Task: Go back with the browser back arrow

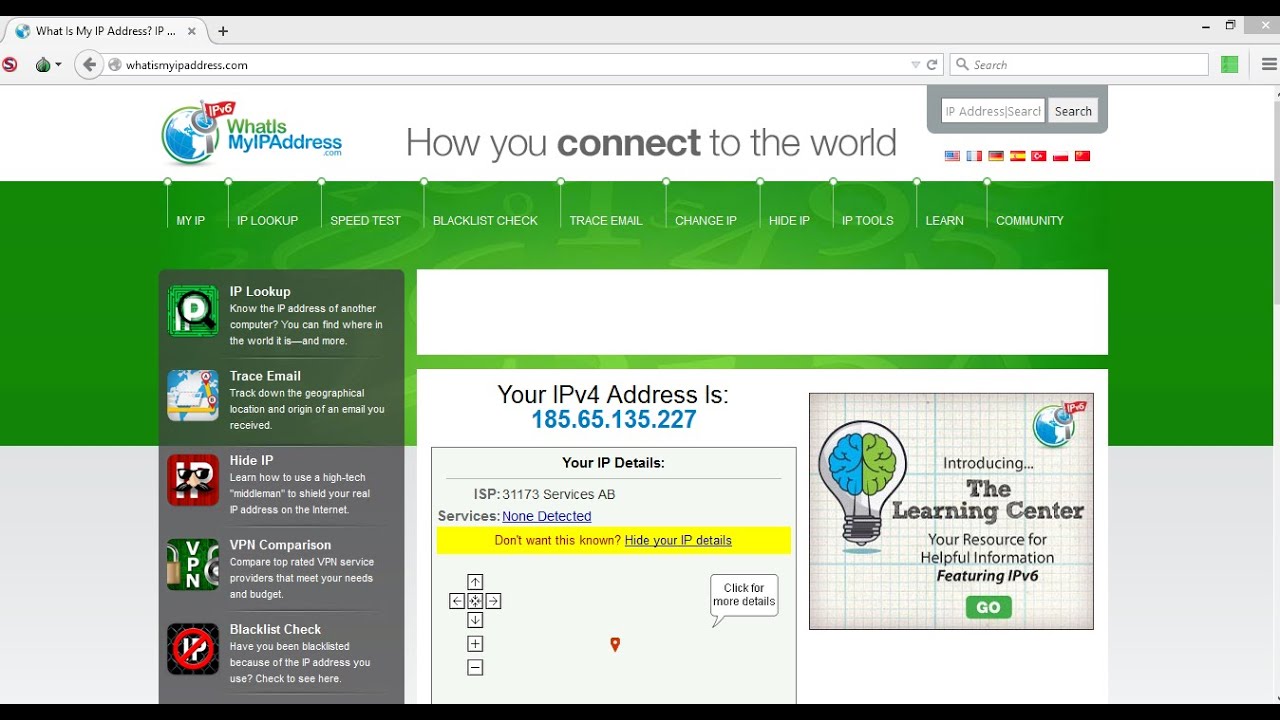Action: coord(89,65)
